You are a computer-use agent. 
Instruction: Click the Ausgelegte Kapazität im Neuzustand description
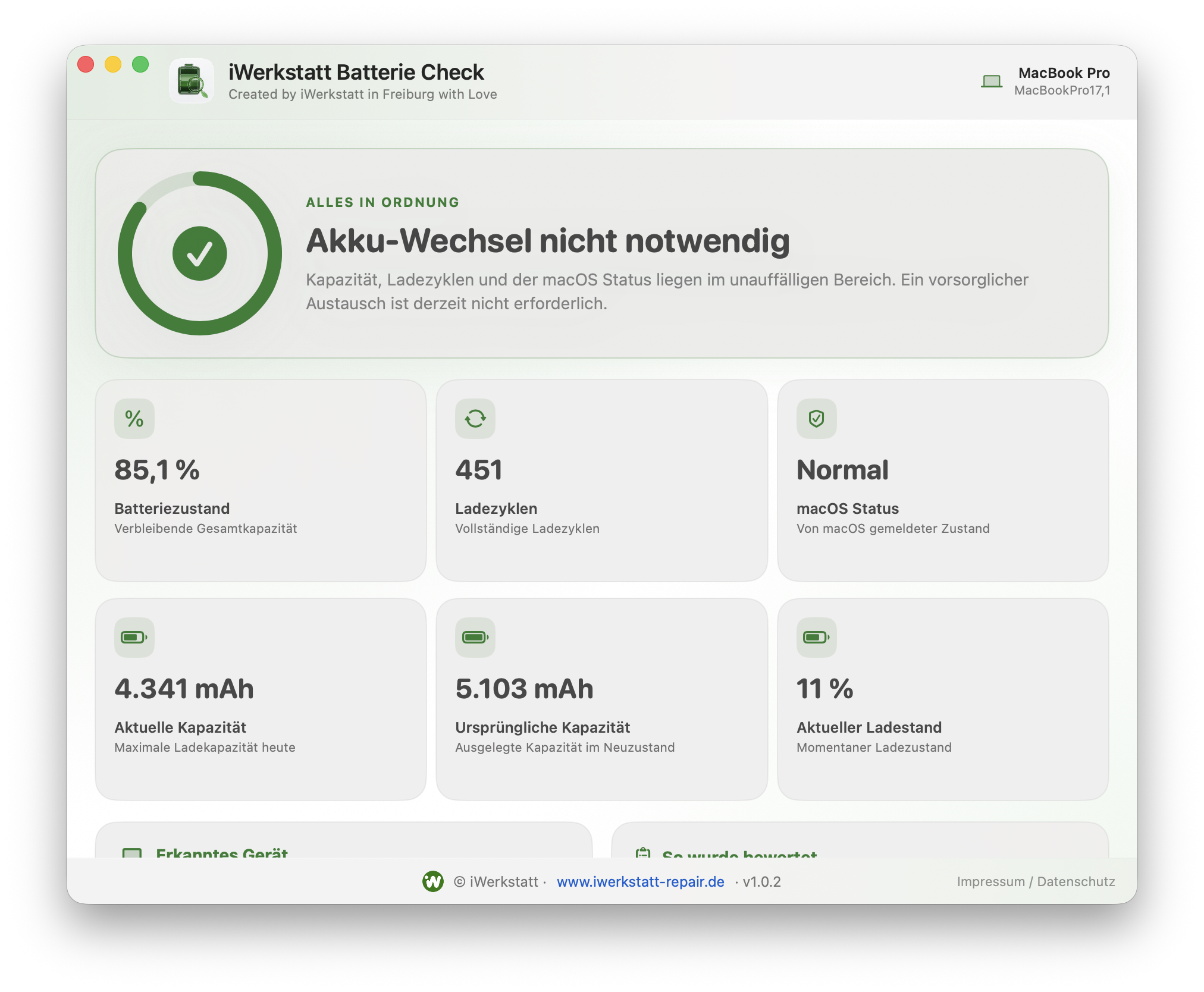[x=565, y=747]
